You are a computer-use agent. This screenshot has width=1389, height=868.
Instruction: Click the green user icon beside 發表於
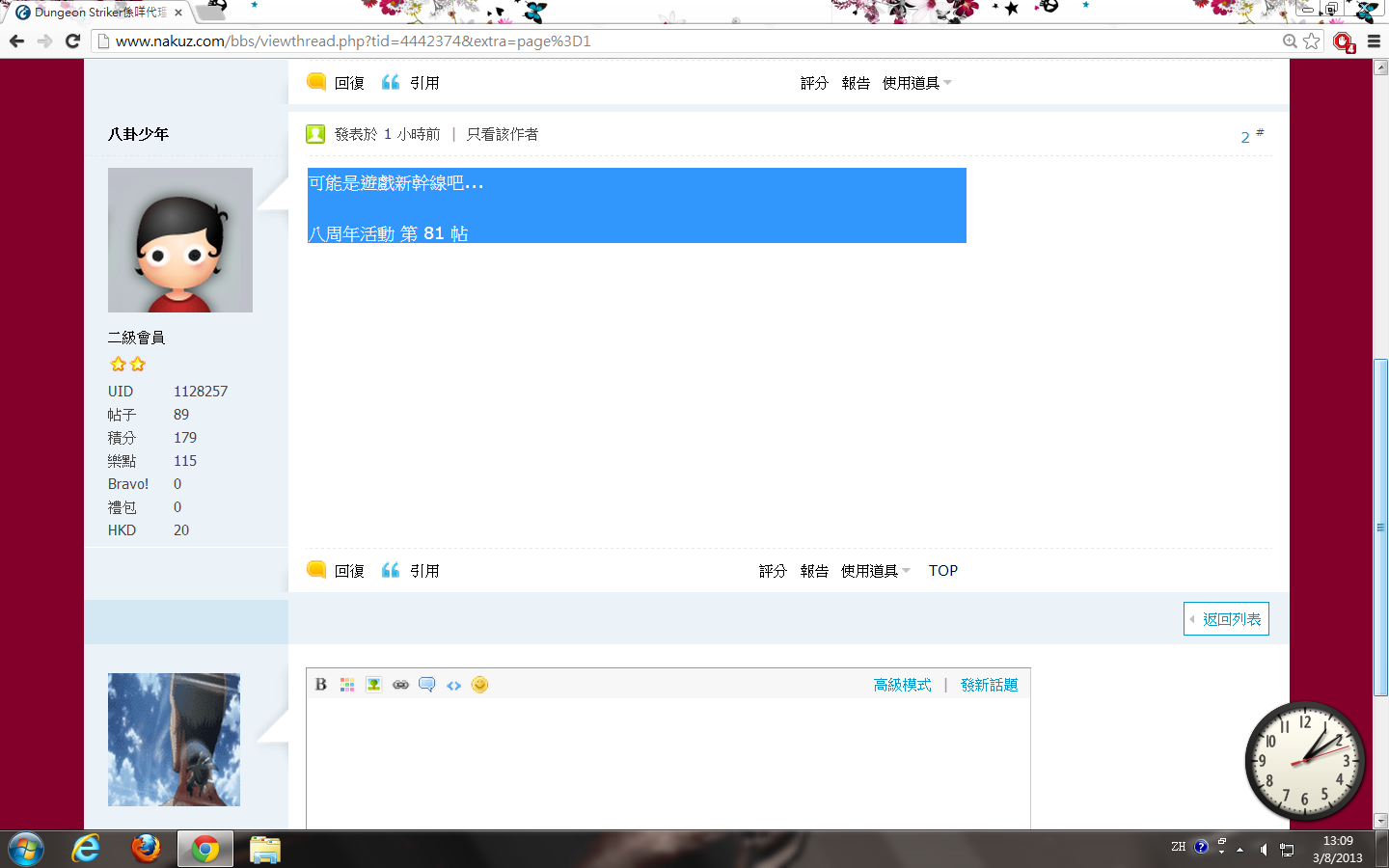click(x=315, y=134)
